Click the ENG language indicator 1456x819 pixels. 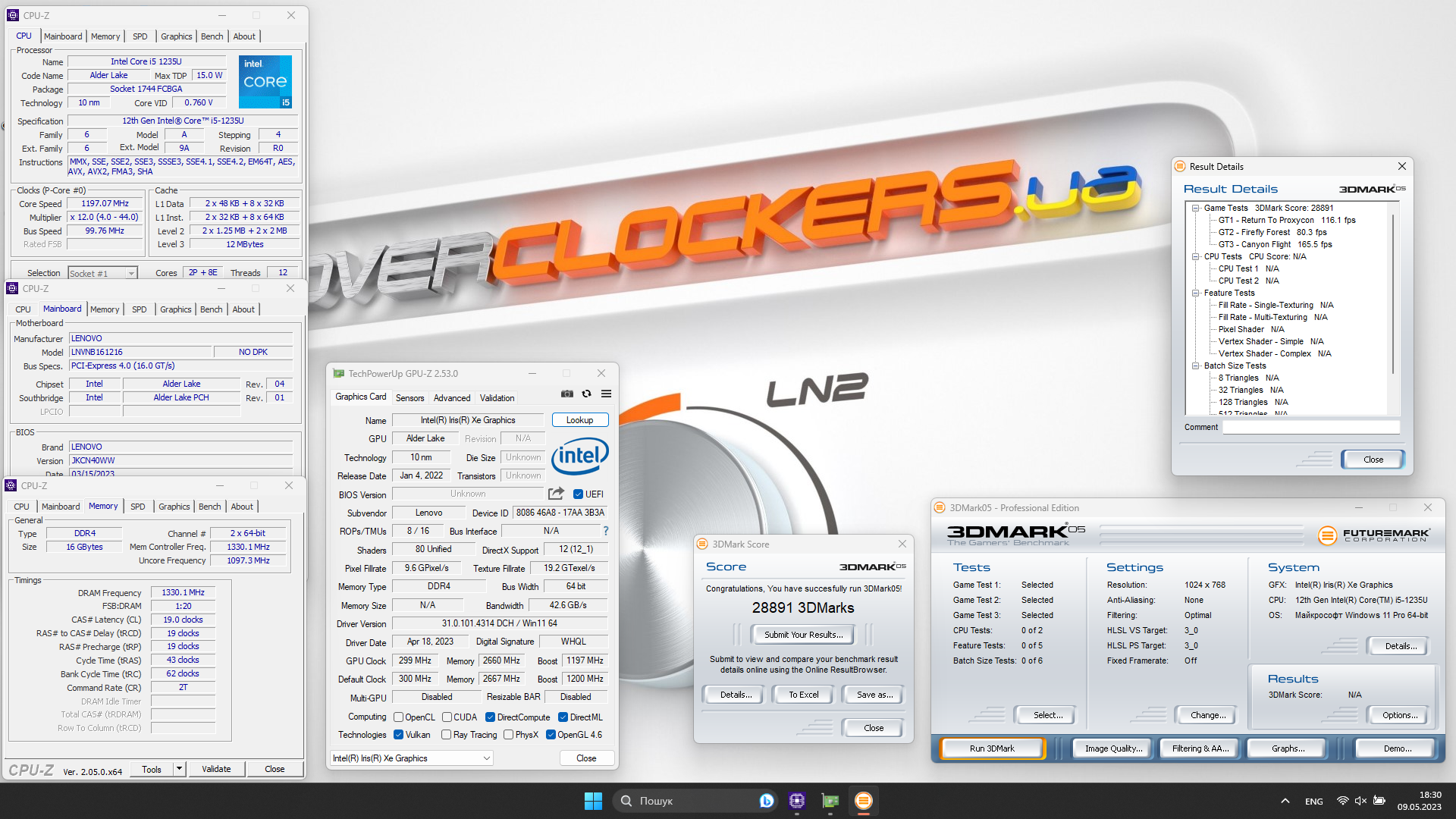coord(1314,802)
